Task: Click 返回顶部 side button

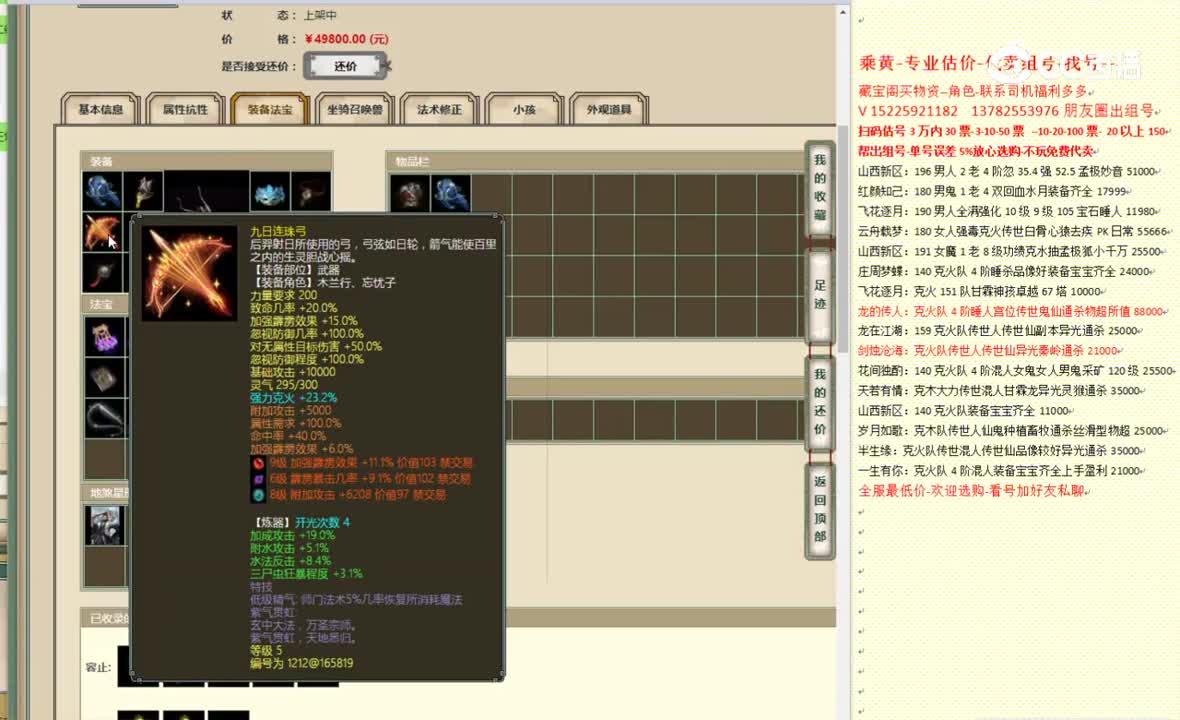Action: click(820, 509)
